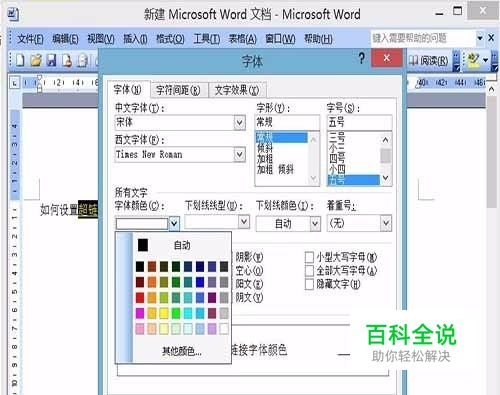Pick the blue swatch in second row

pos(200,282)
